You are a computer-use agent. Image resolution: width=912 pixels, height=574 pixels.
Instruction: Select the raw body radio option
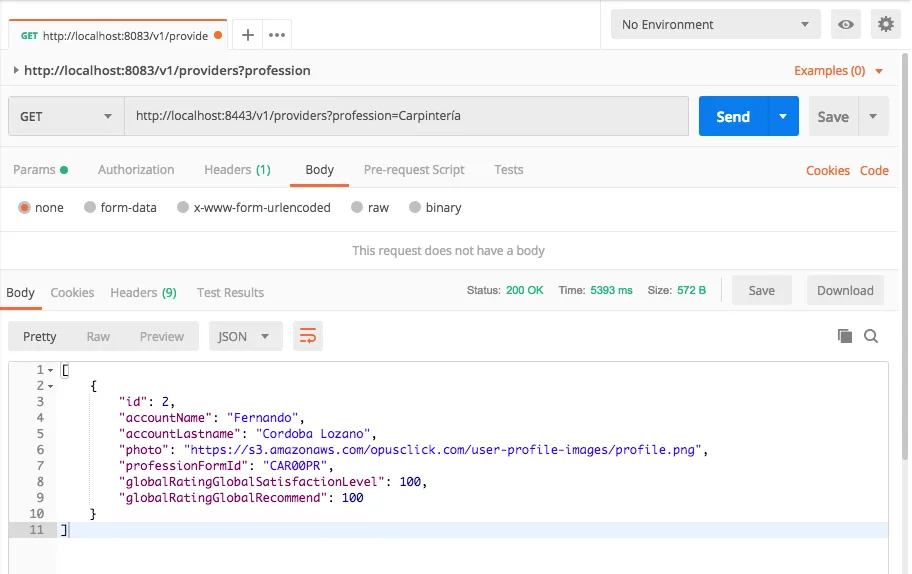pyautogui.click(x=357, y=208)
